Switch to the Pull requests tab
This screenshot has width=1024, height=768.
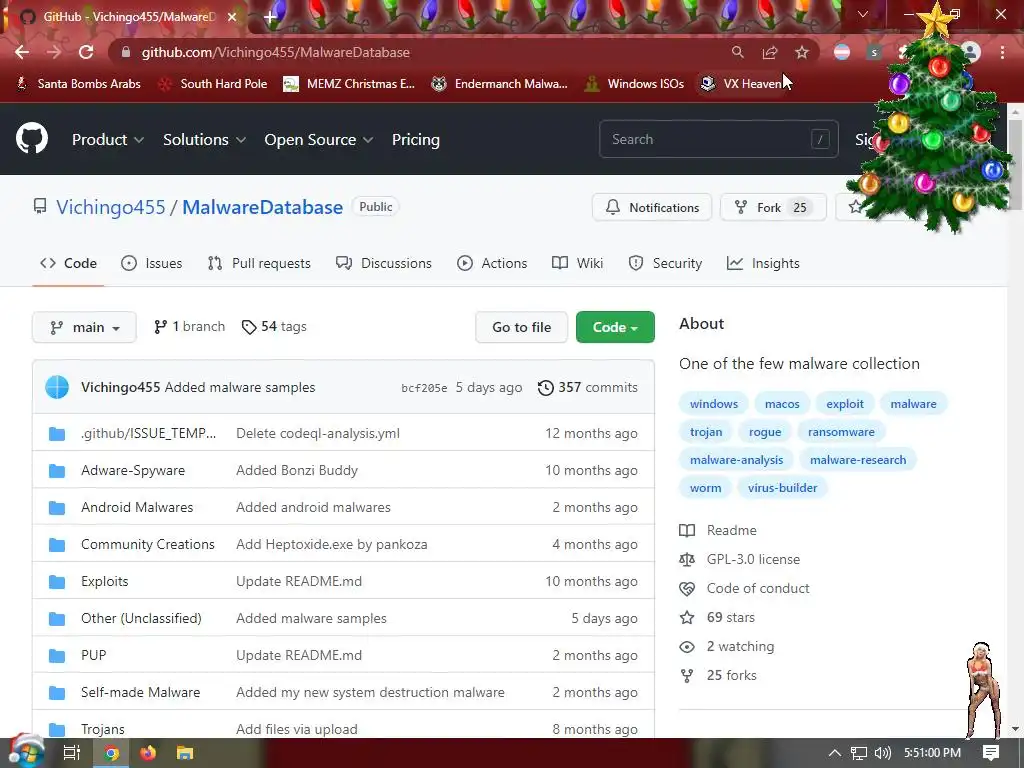click(x=259, y=263)
